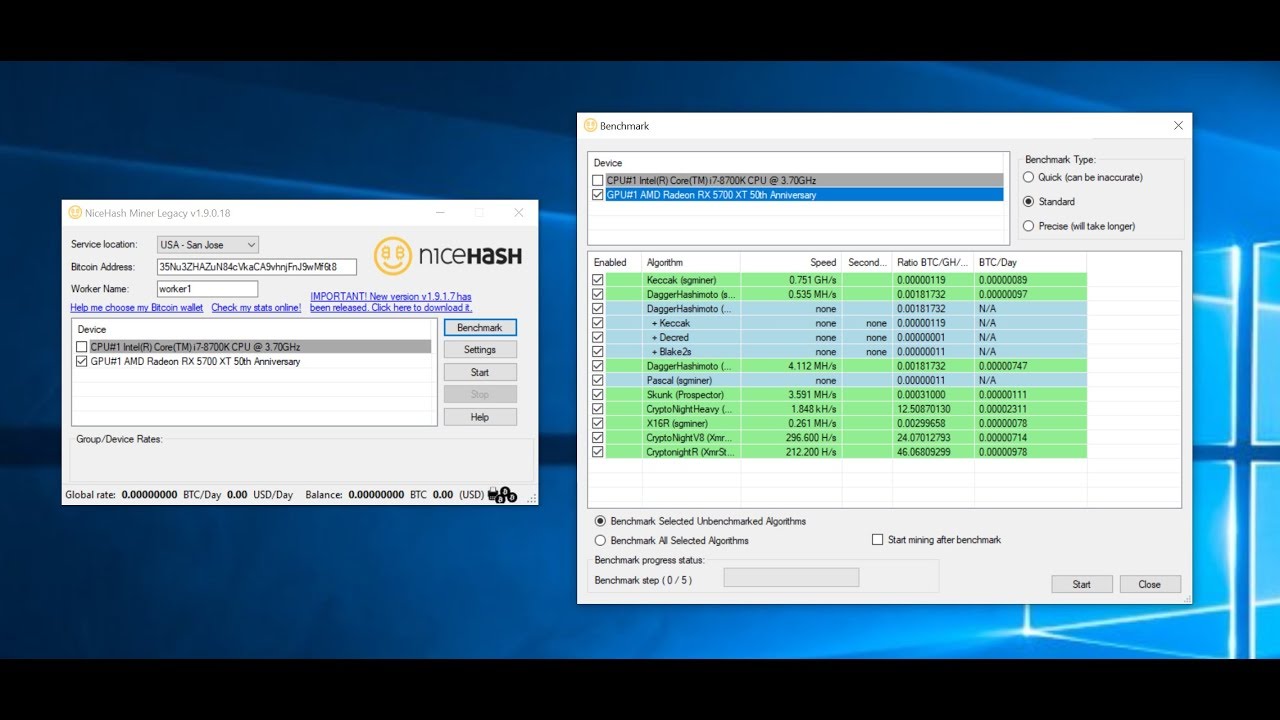Open the Service location dropdown
The image size is (1280, 720).
pos(208,245)
